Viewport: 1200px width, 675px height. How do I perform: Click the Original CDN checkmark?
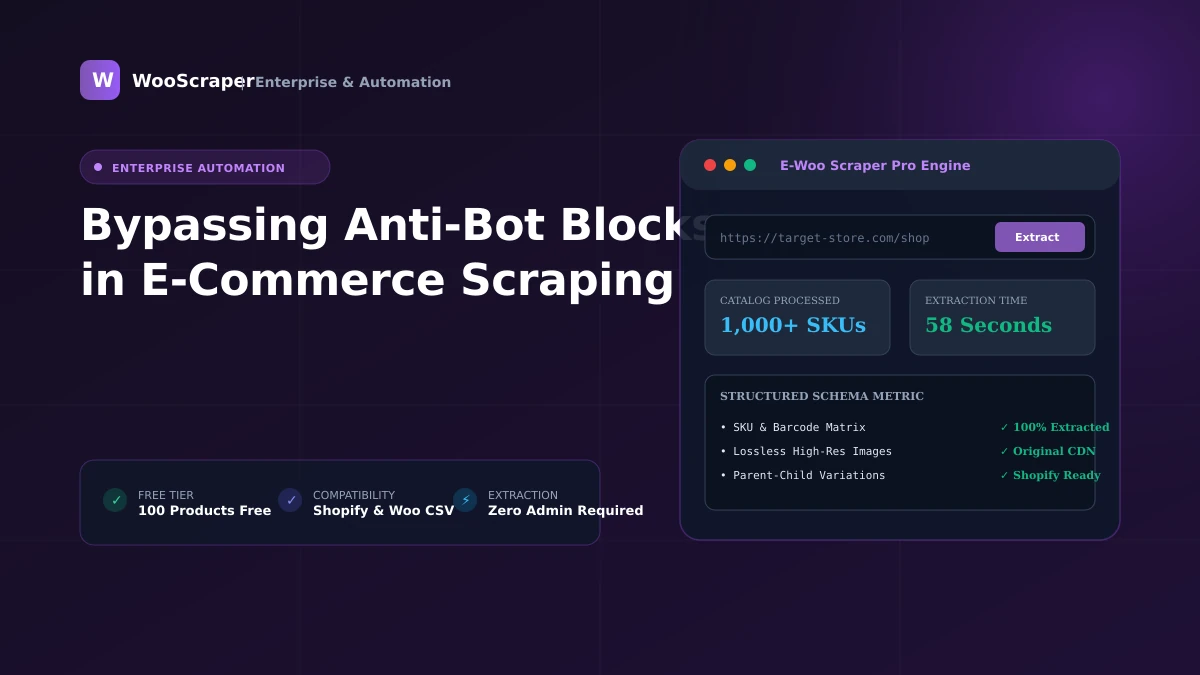click(x=1004, y=451)
